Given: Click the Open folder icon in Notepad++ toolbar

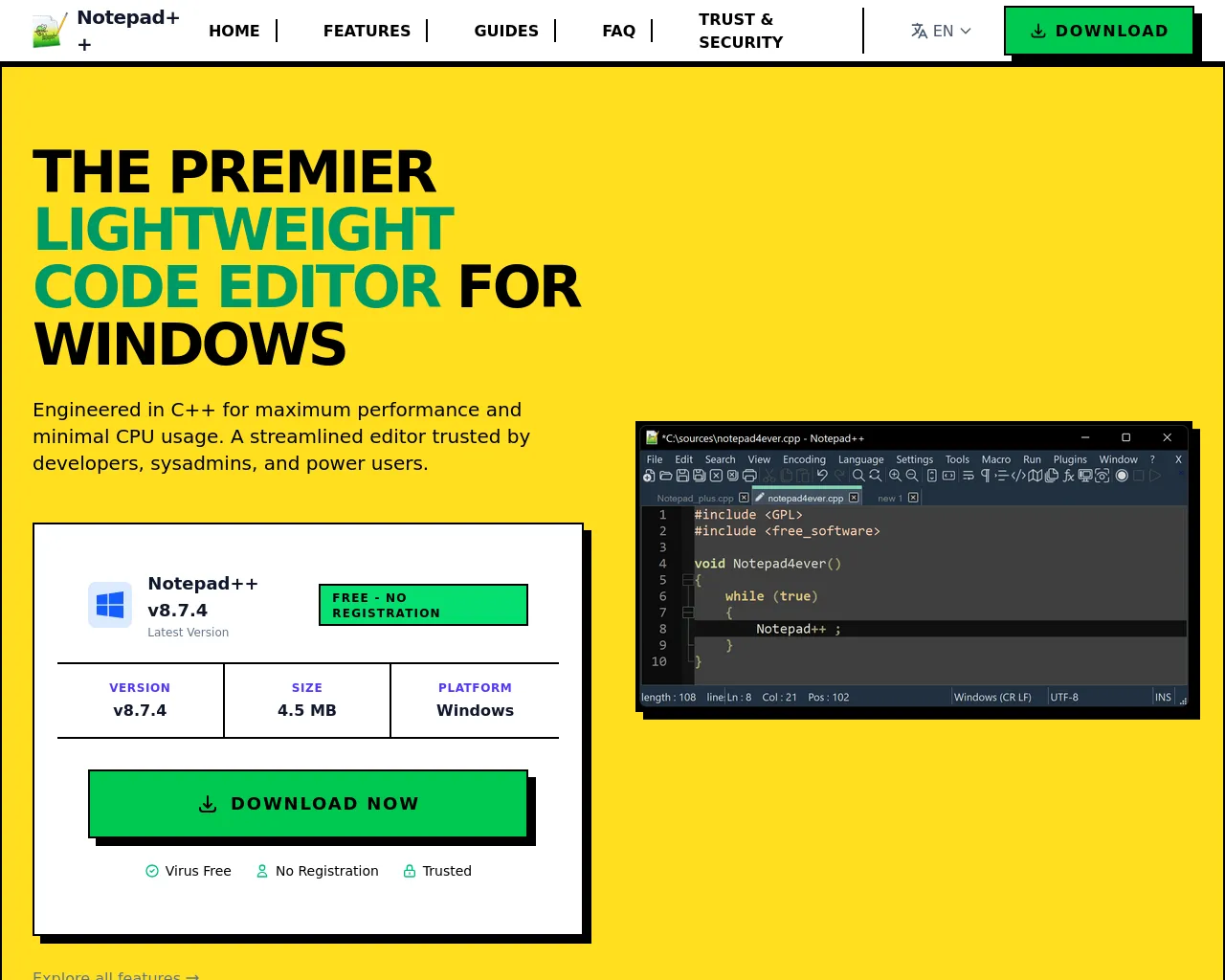Looking at the screenshot, I should point(666,476).
